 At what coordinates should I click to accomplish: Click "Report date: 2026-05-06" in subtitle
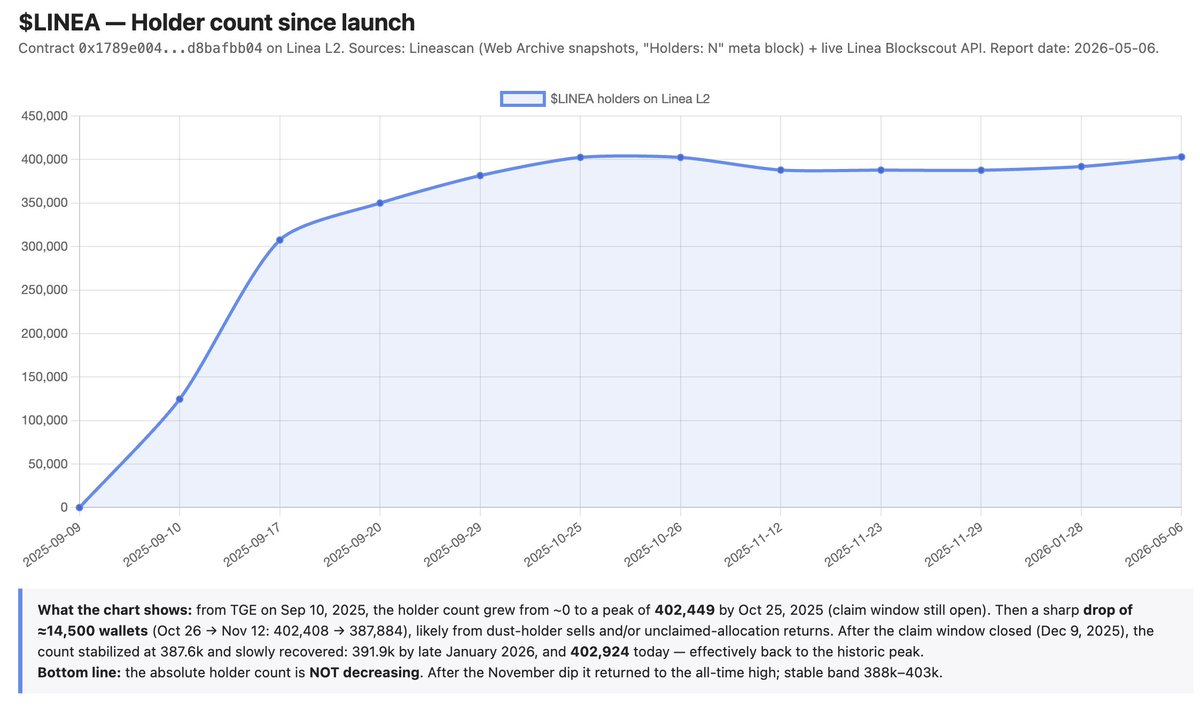coord(1074,48)
